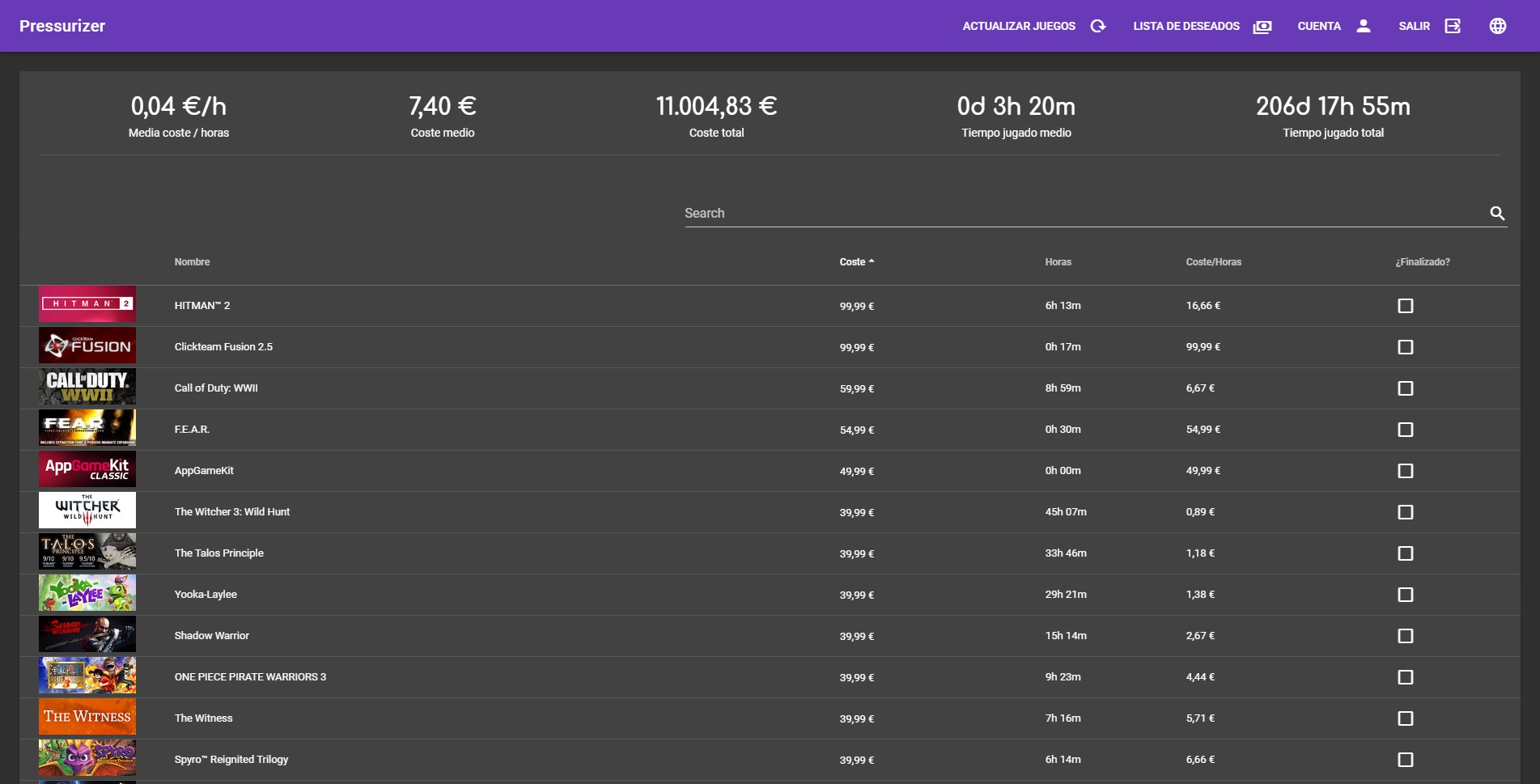Mark Call of Duty: WWII as finished
This screenshot has width=1540, height=784.
1406,388
